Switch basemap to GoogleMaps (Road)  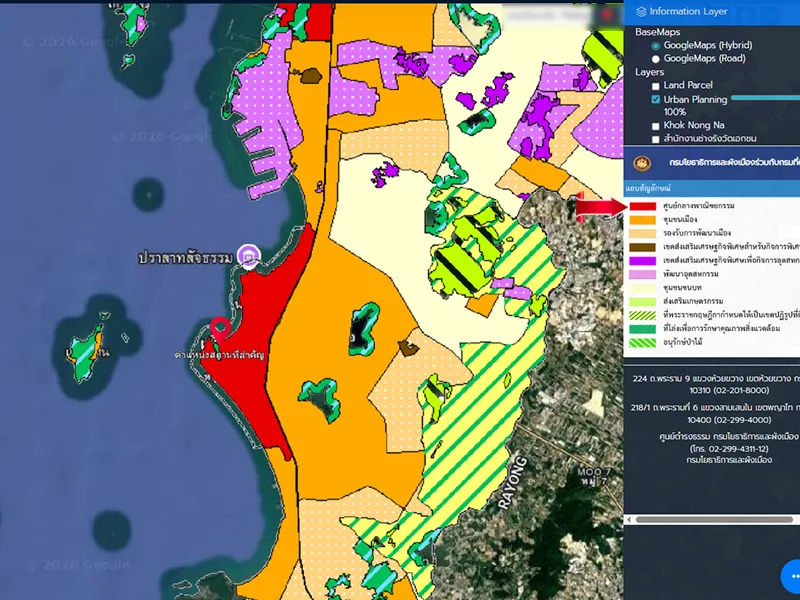point(656,58)
